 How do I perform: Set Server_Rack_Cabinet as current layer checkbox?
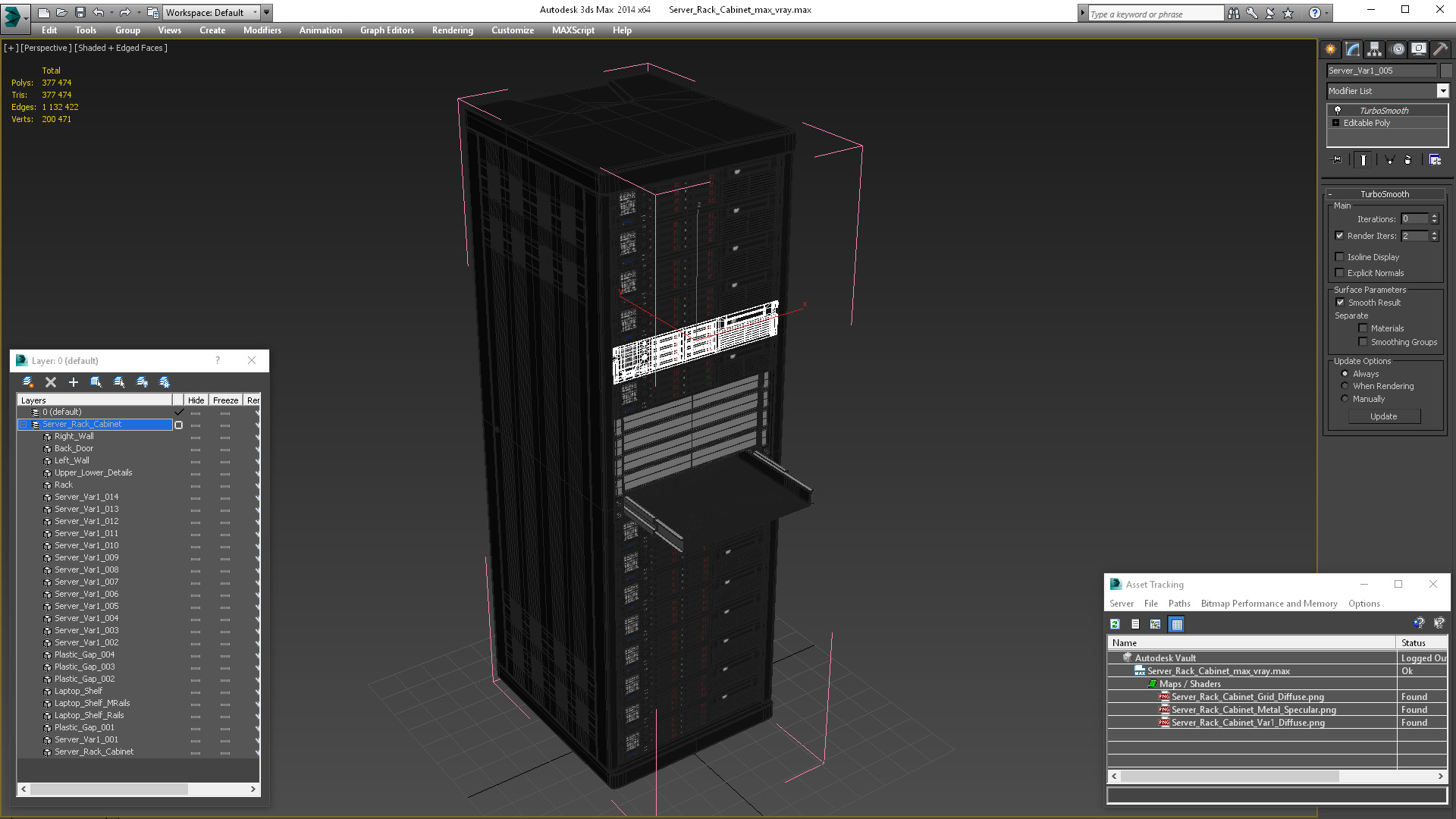[x=179, y=425]
